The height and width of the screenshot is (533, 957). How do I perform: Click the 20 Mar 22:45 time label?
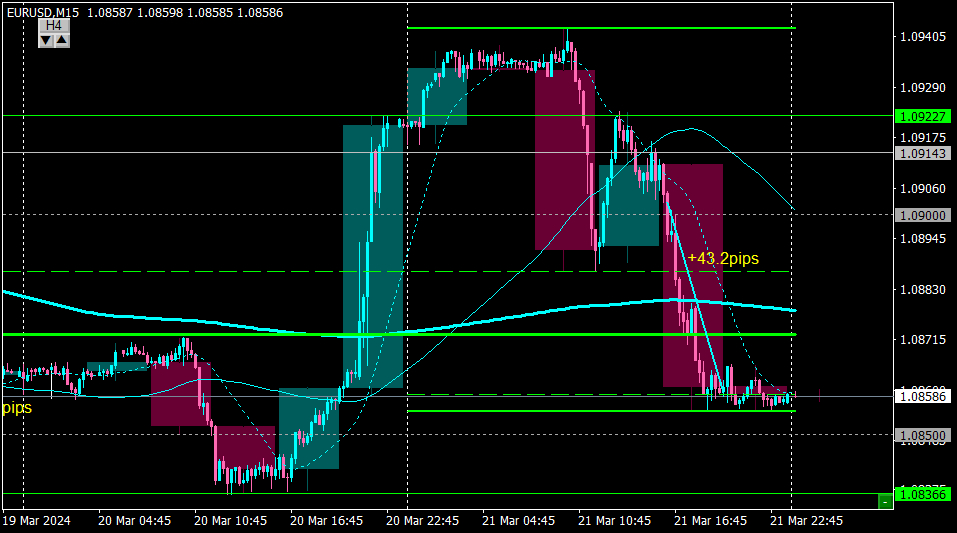coord(422,521)
